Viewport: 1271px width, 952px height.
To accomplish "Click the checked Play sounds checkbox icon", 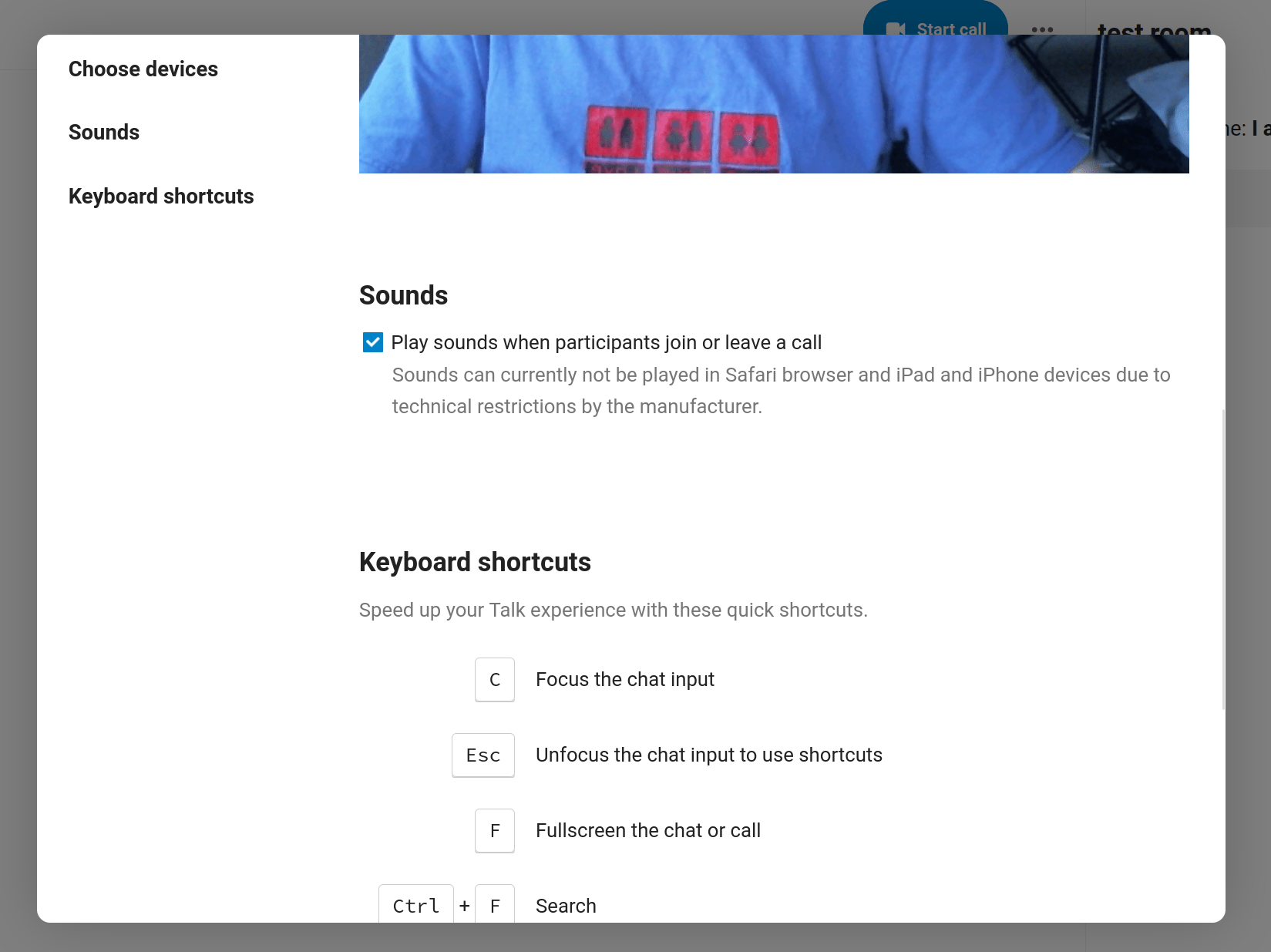I will [x=372, y=342].
